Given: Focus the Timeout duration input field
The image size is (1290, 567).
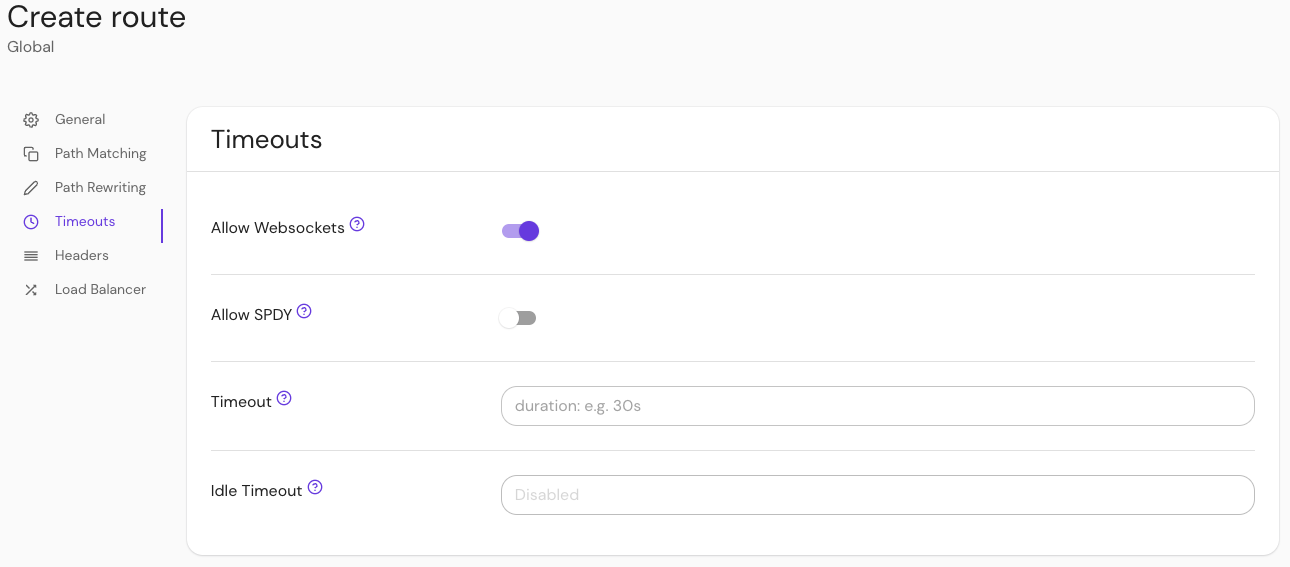Looking at the screenshot, I should click(x=877, y=406).
